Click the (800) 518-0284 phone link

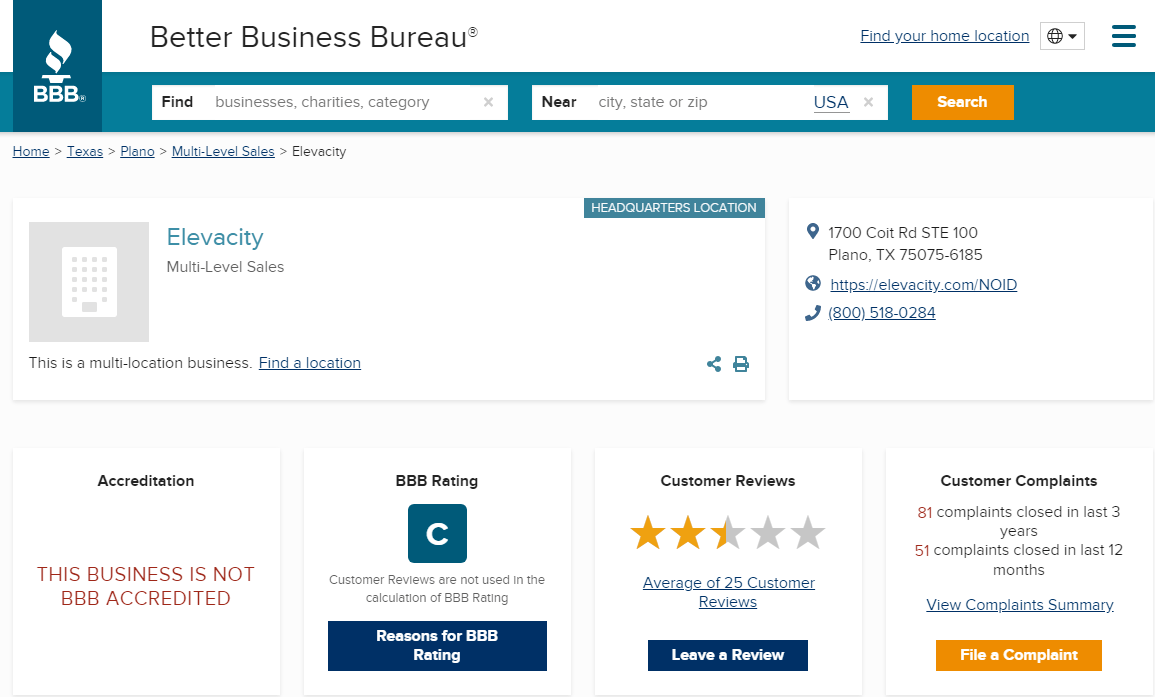tap(882, 312)
